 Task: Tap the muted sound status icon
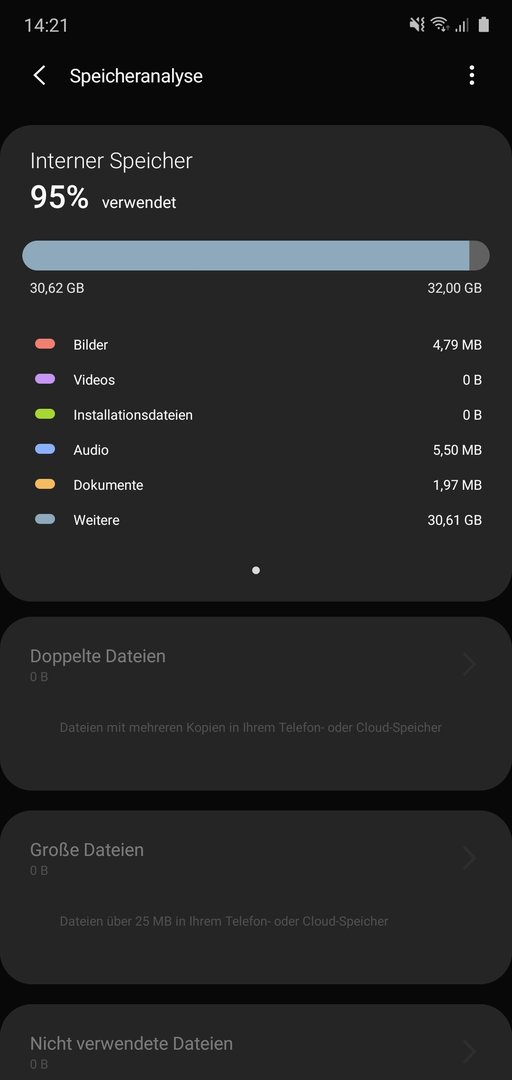point(417,25)
